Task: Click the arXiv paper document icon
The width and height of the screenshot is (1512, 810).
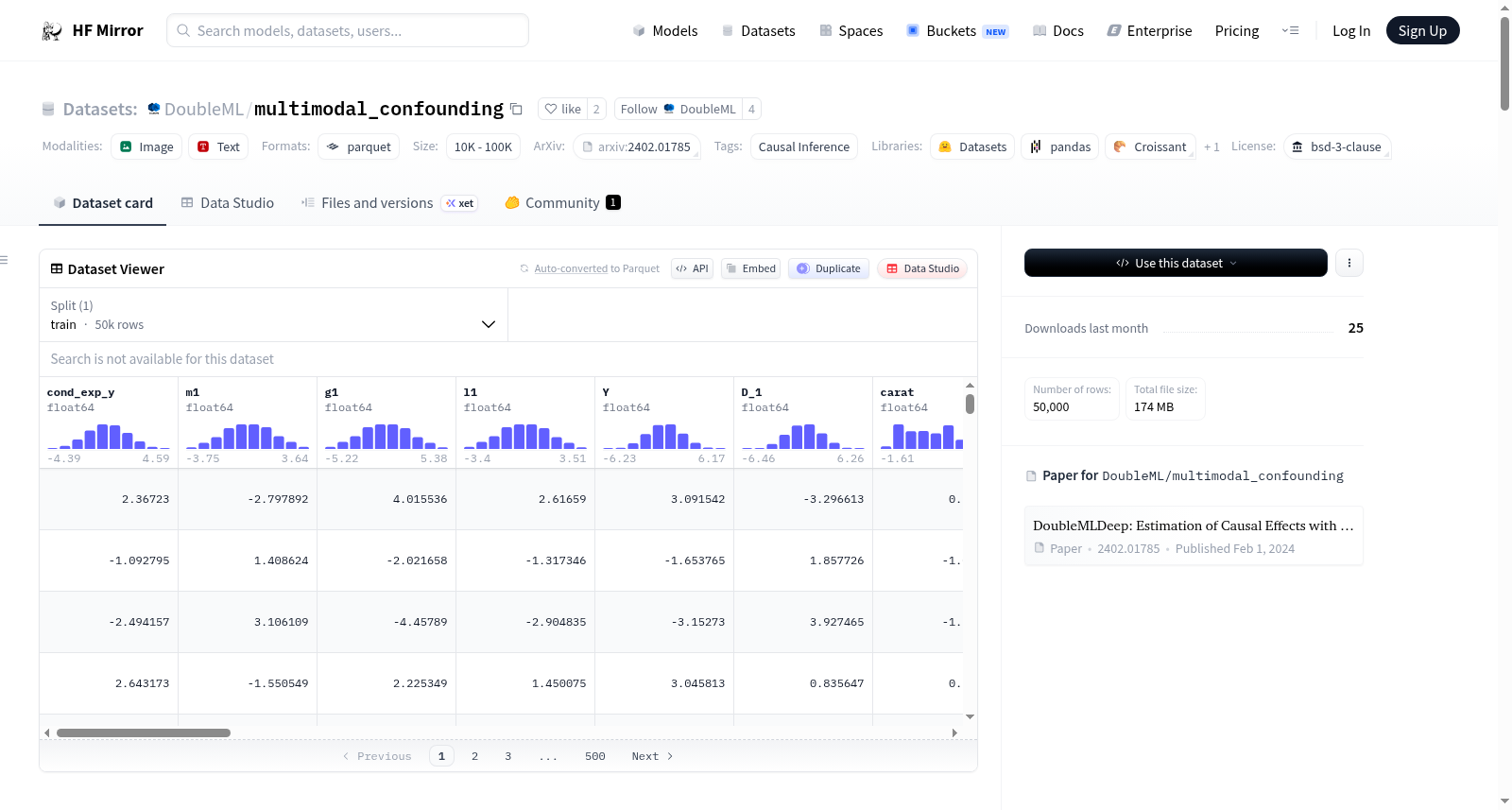Action: click(588, 146)
